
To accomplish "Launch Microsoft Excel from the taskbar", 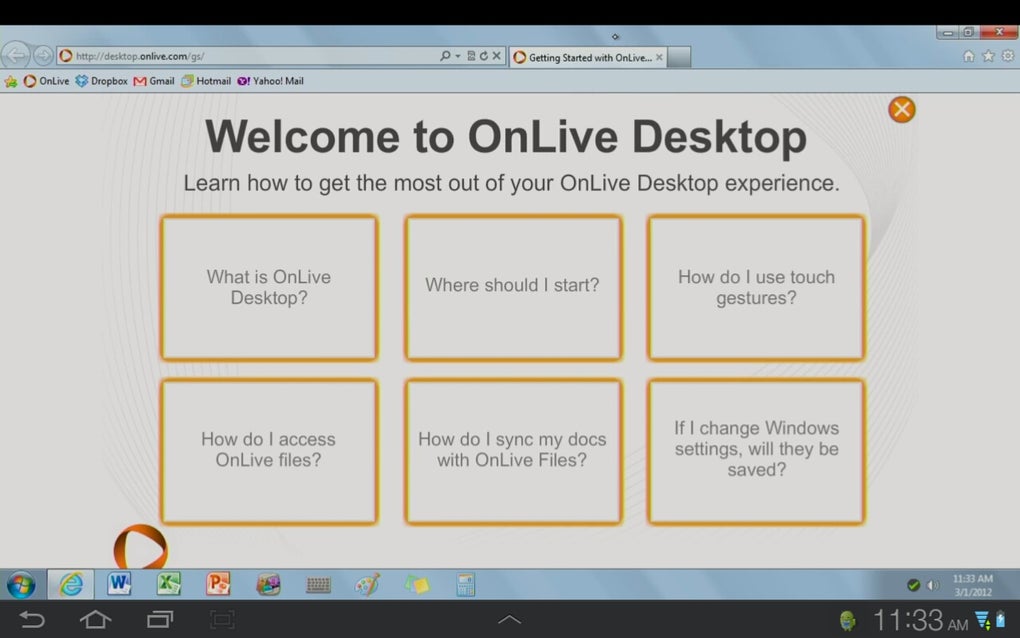I will pos(169,583).
